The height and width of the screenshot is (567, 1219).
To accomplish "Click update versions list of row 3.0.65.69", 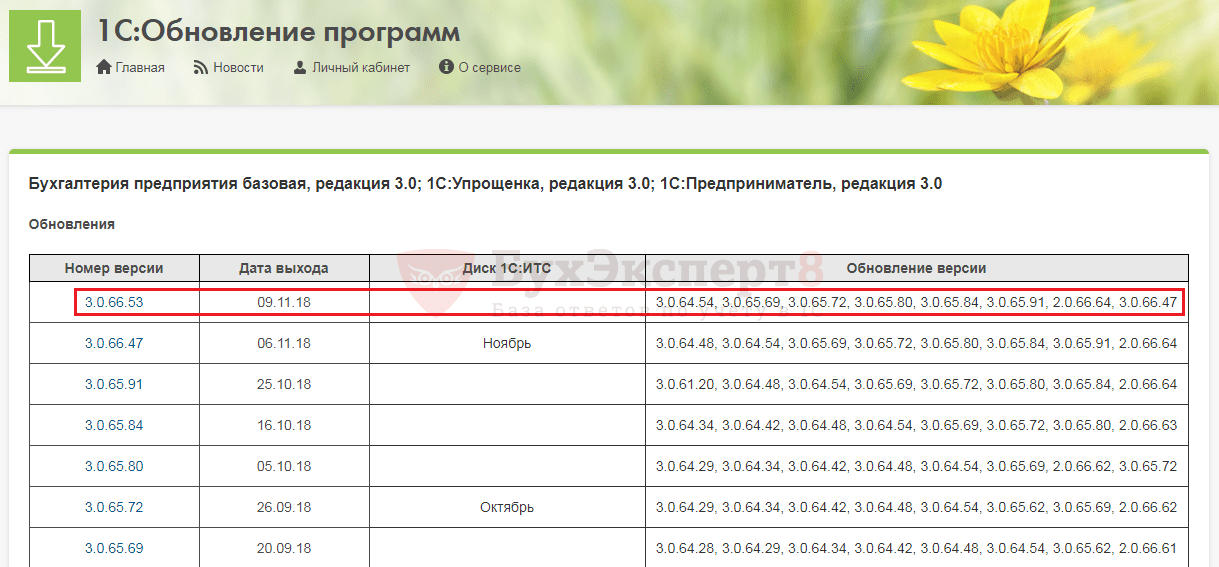I will (x=916, y=548).
